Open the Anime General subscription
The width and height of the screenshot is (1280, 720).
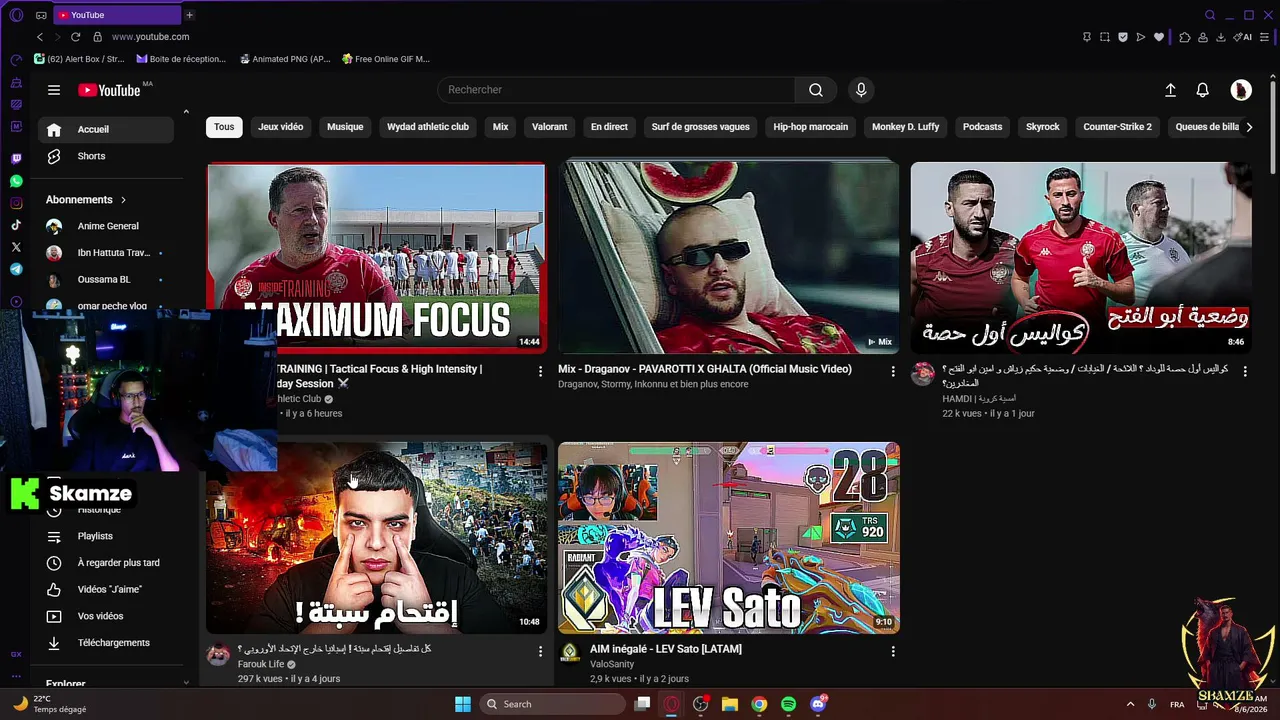106,226
